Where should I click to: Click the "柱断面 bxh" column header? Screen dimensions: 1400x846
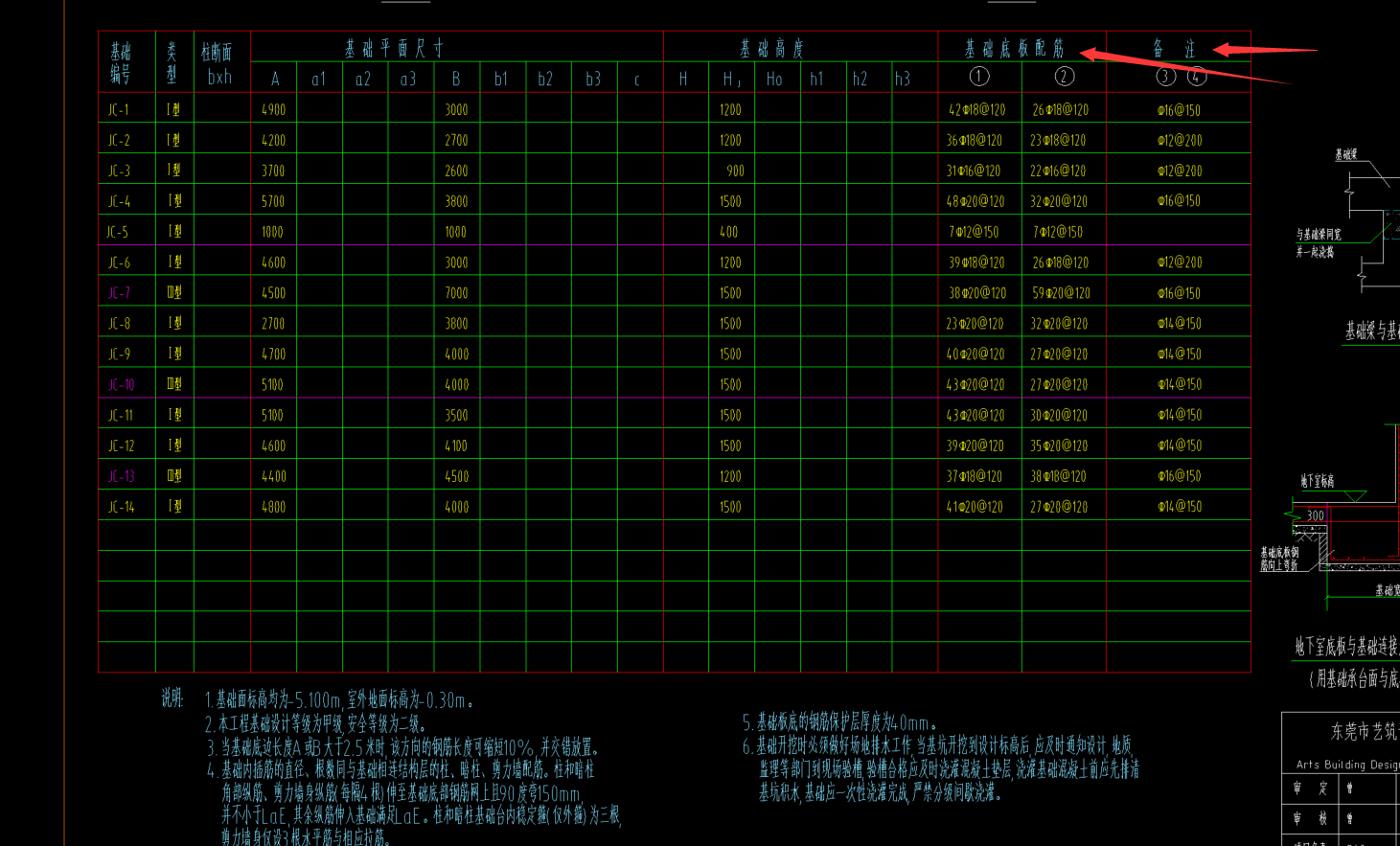(x=218, y=64)
